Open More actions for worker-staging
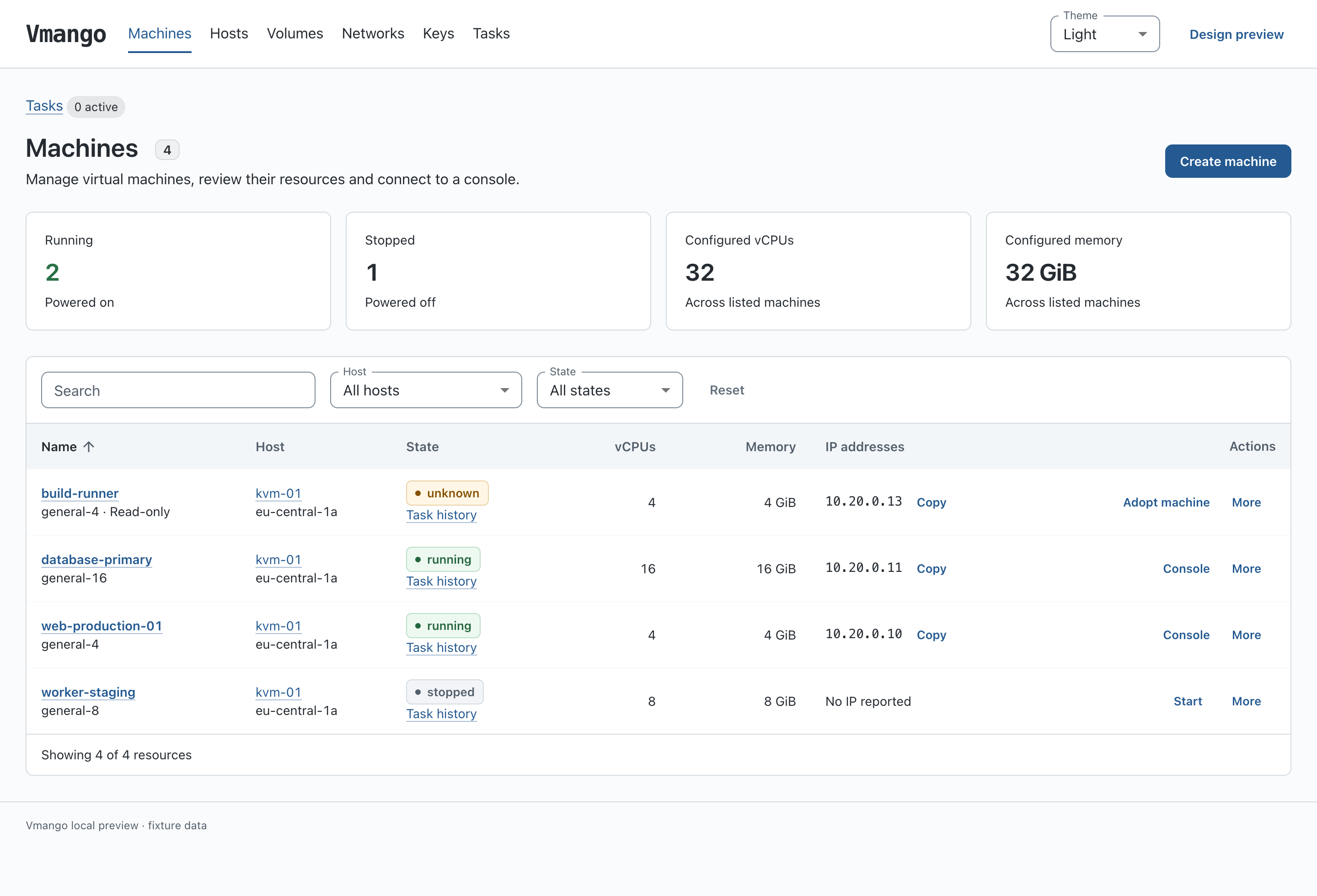This screenshot has height=896, width=1317. coord(1246,701)
